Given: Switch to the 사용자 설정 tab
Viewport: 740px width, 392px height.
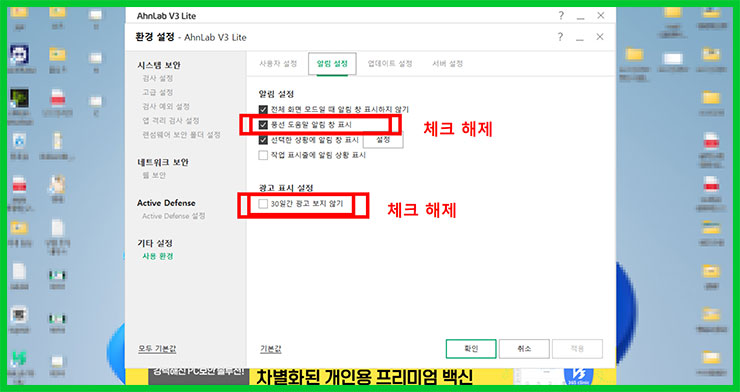Looking at the screenshot, I should pos(278,64).
